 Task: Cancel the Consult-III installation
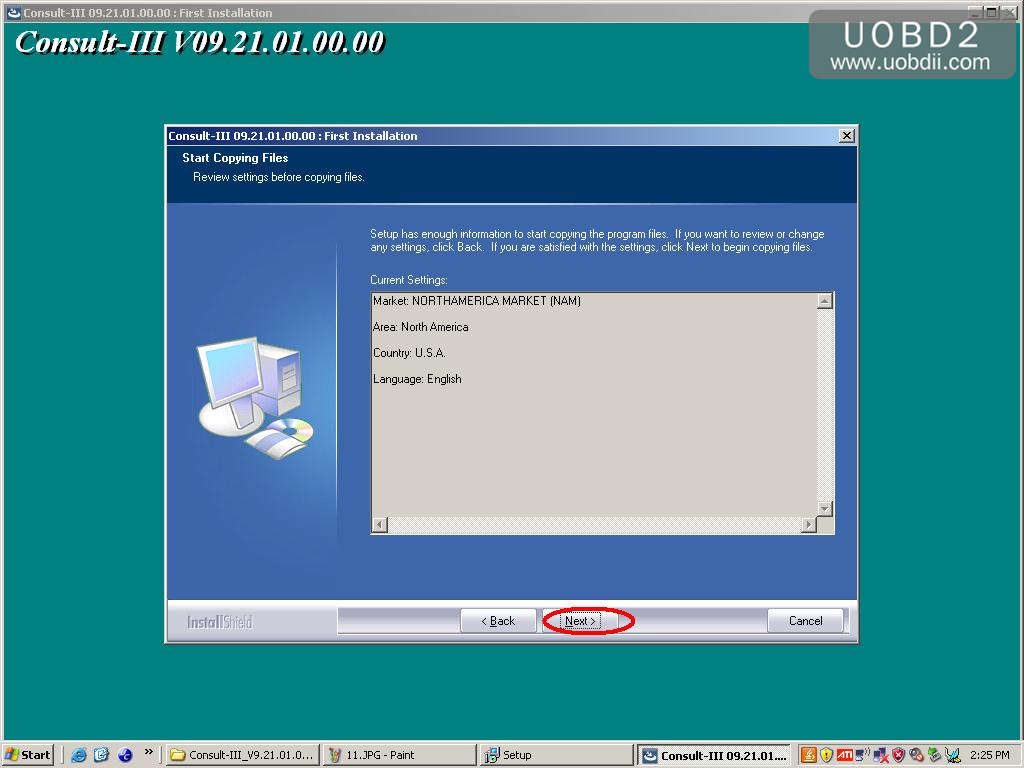click(805, 620)
